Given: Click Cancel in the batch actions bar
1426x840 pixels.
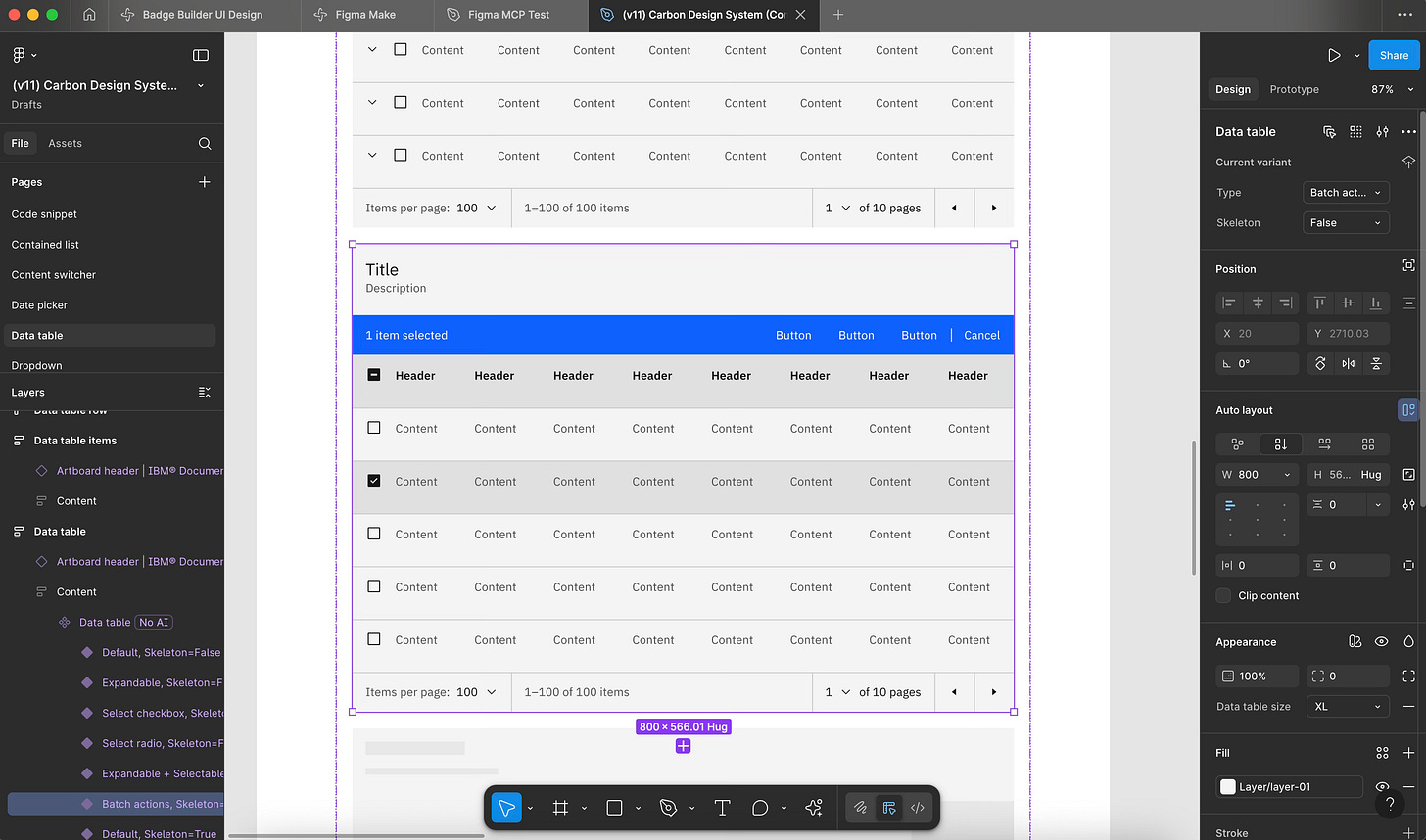Looking at the screenshot, I should [981, 335].
